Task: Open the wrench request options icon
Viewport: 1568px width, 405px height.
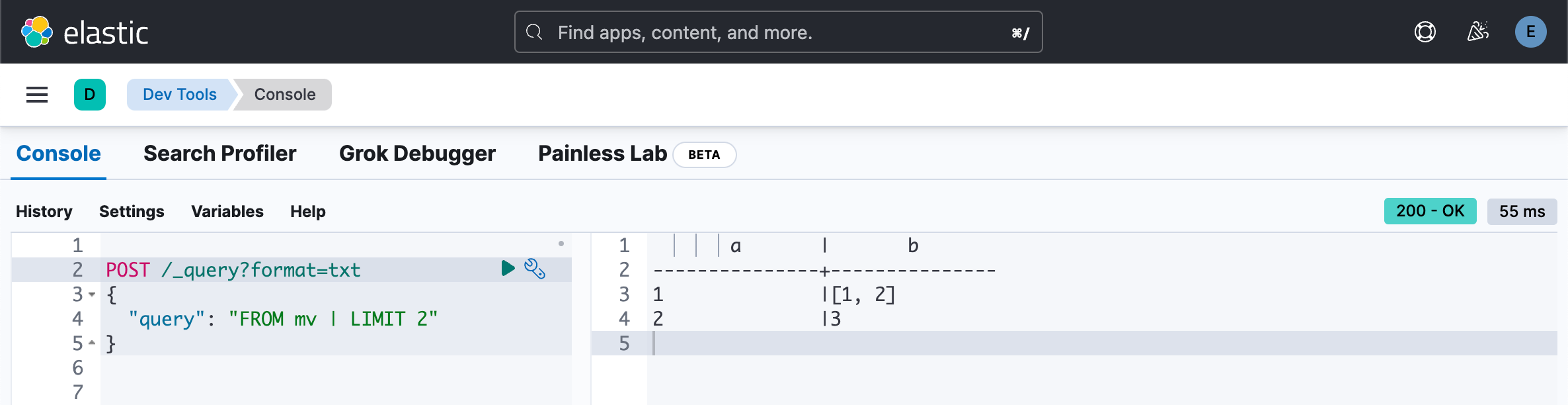Action: click(x=535, y=269)
